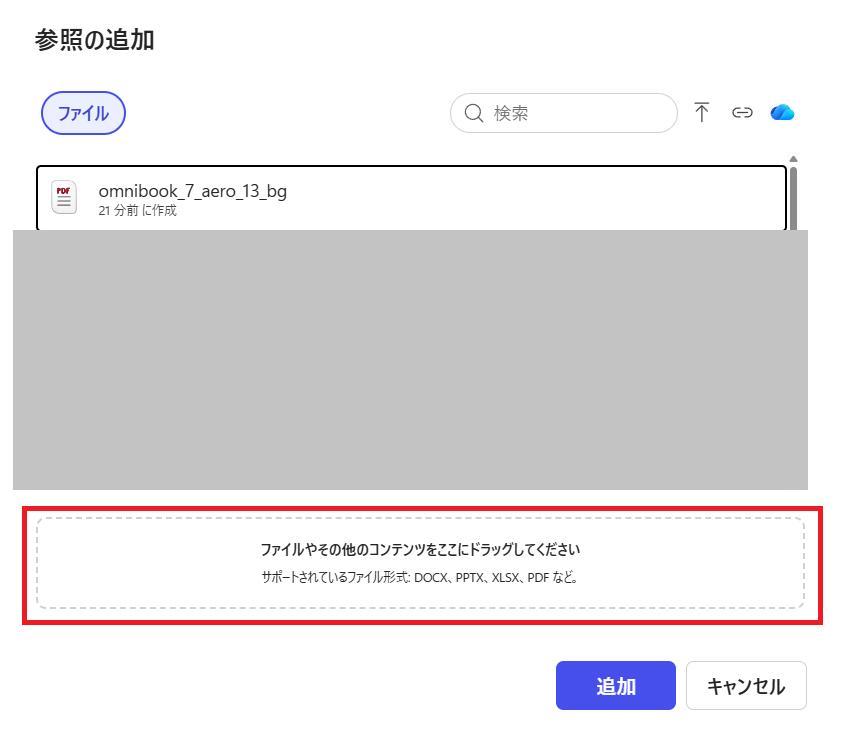Image resolution: width=847 pixels, height=744 pixels.
Task: Select the ファイル filter chip
Action: [x=82, y=113]
